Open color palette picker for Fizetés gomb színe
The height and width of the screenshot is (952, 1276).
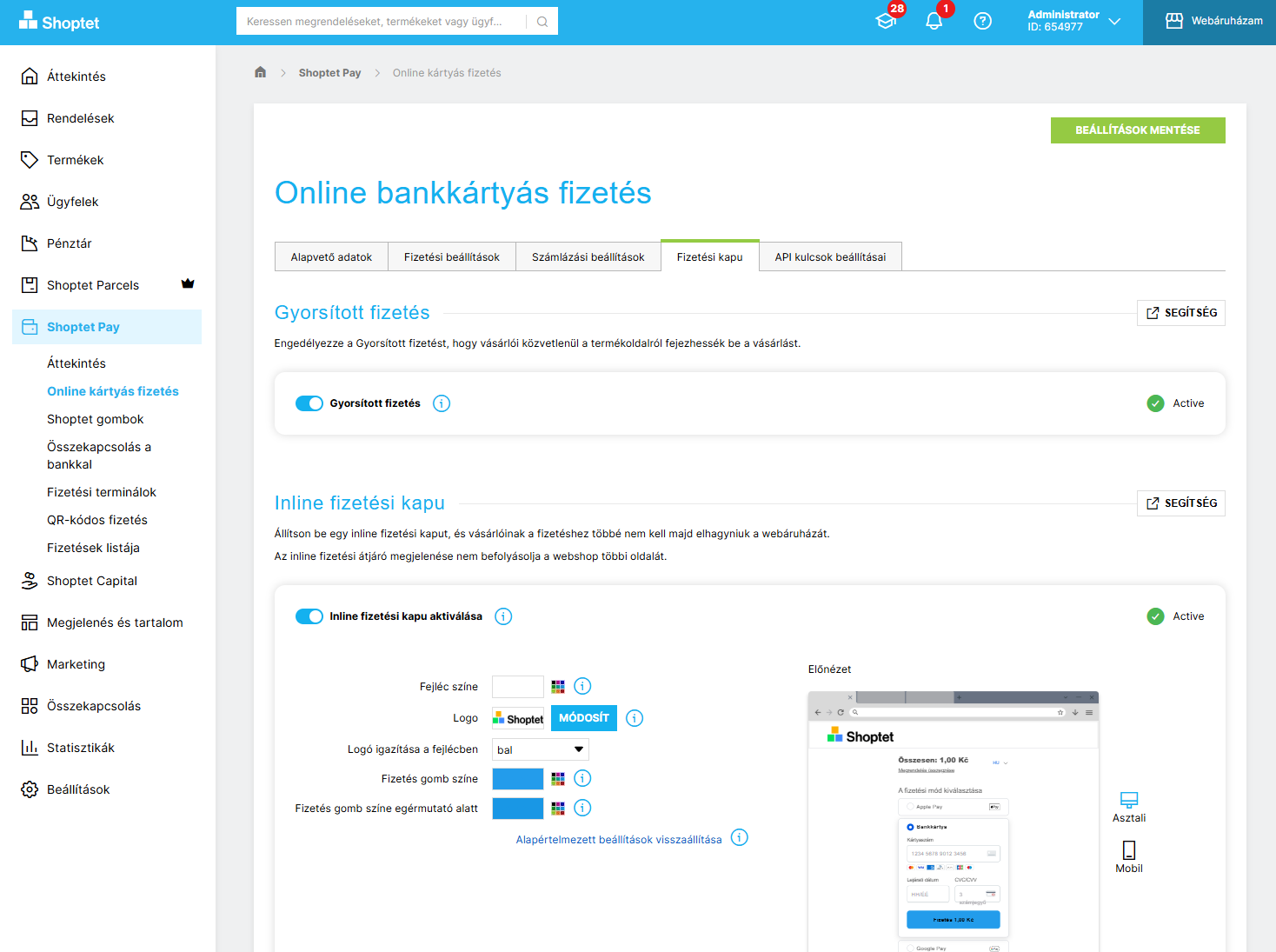pos(558,779)
